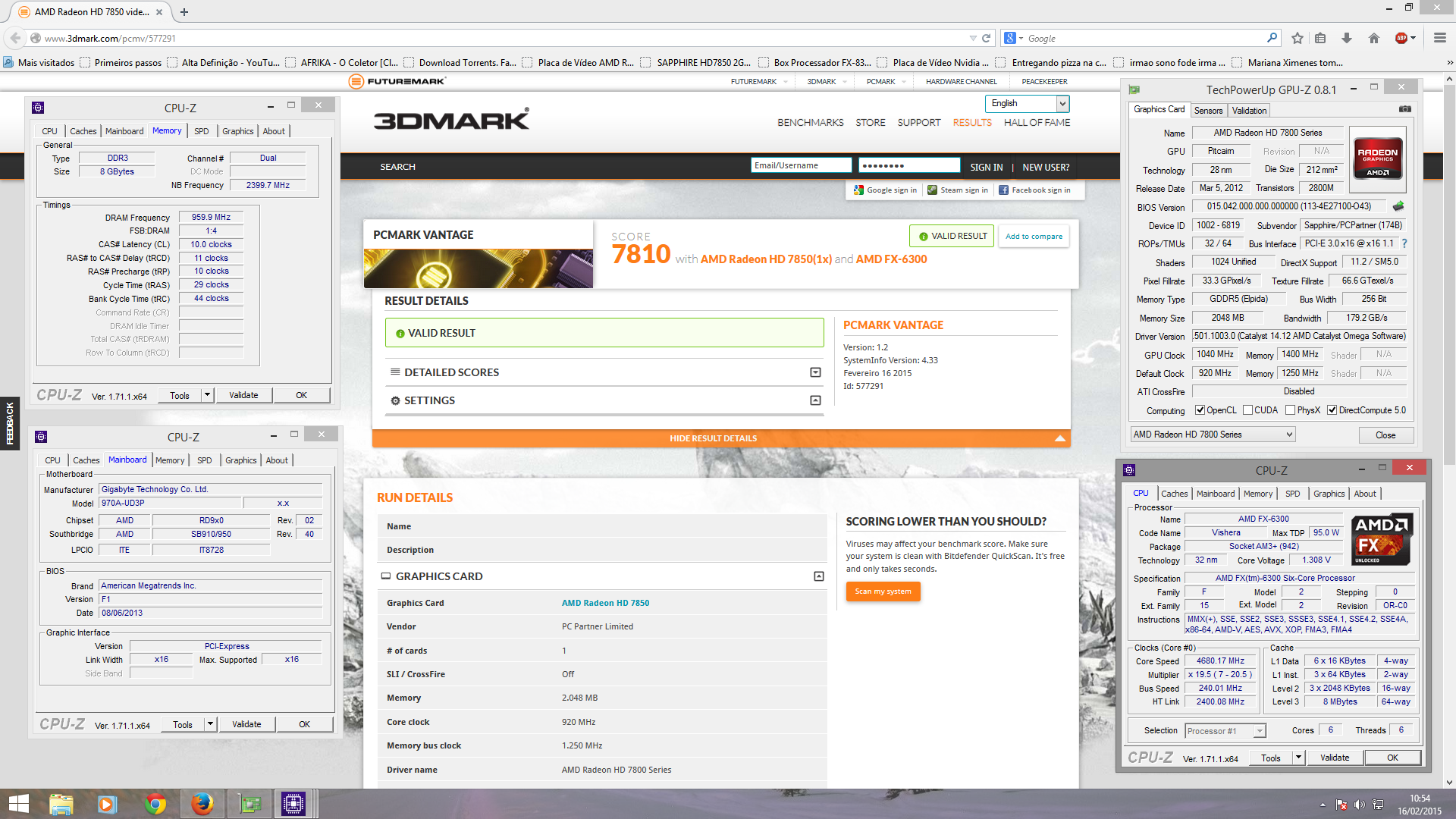The width and height of the screenshot is (1456, 819).
Task: Click the 3DMARK logo
Action: pyautogui.click(x=451, y=120)
